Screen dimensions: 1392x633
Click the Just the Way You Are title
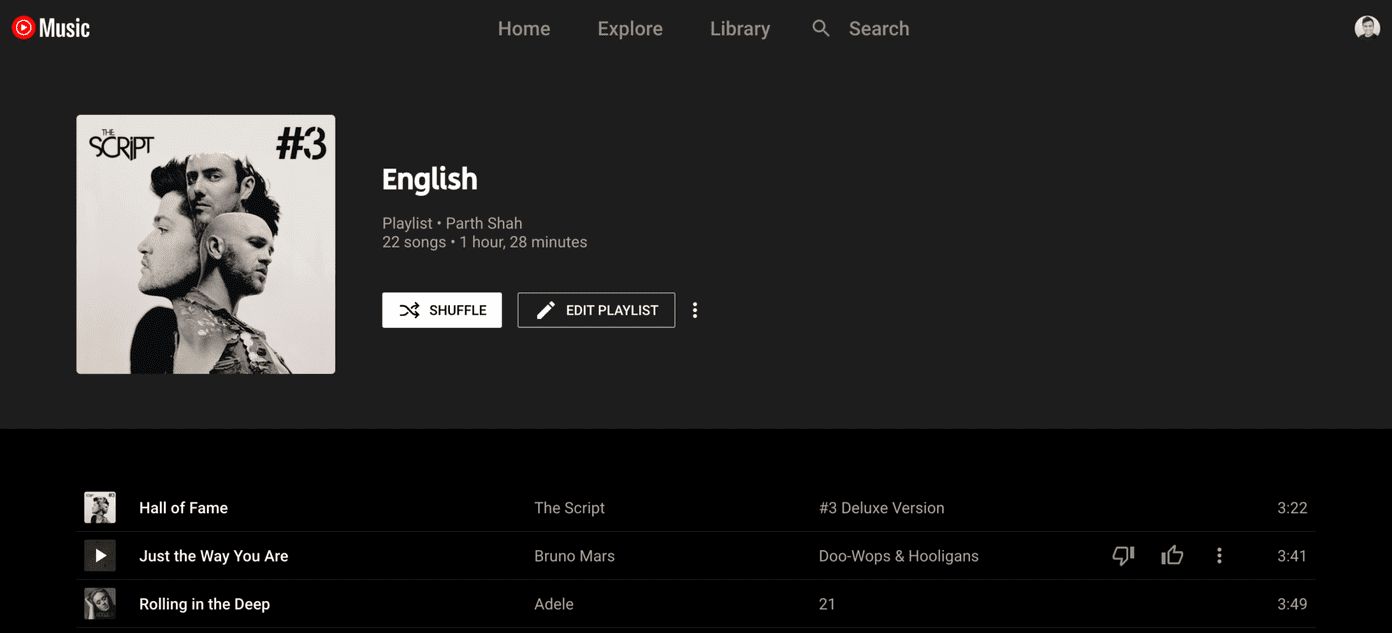click(213, 556)
